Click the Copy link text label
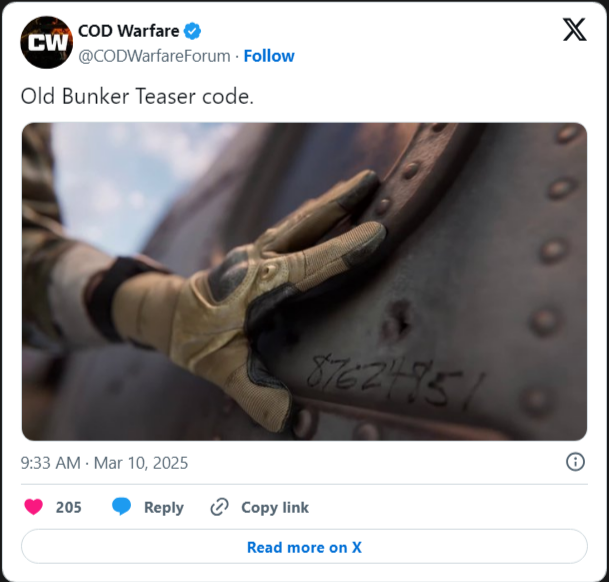This screenshot has height=582, width=609. coord(275,507)
